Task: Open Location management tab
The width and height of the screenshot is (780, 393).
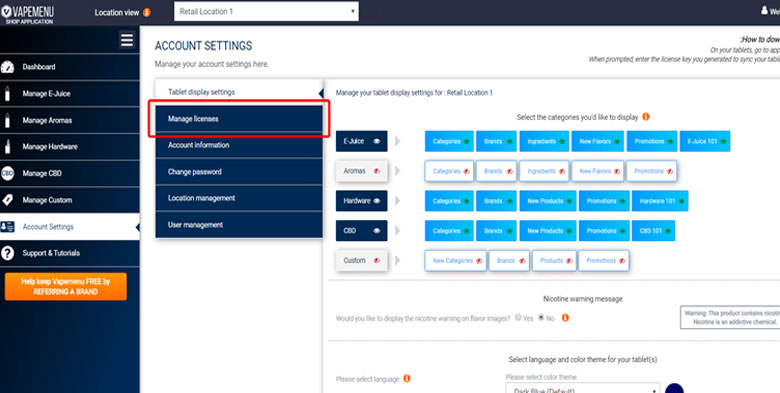Action: tap(239, 198)
